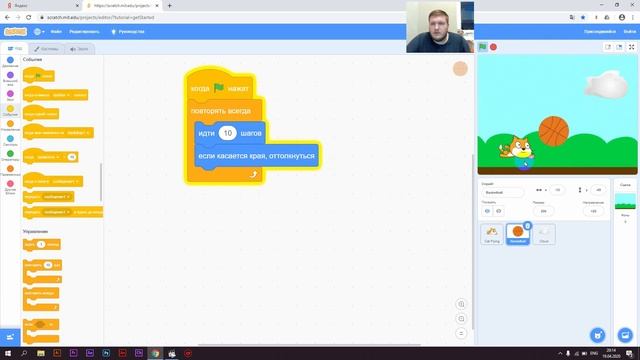Open Windows taskbar search
The height and width of the screenshot is (360, 640).
(x=24, y=353)
